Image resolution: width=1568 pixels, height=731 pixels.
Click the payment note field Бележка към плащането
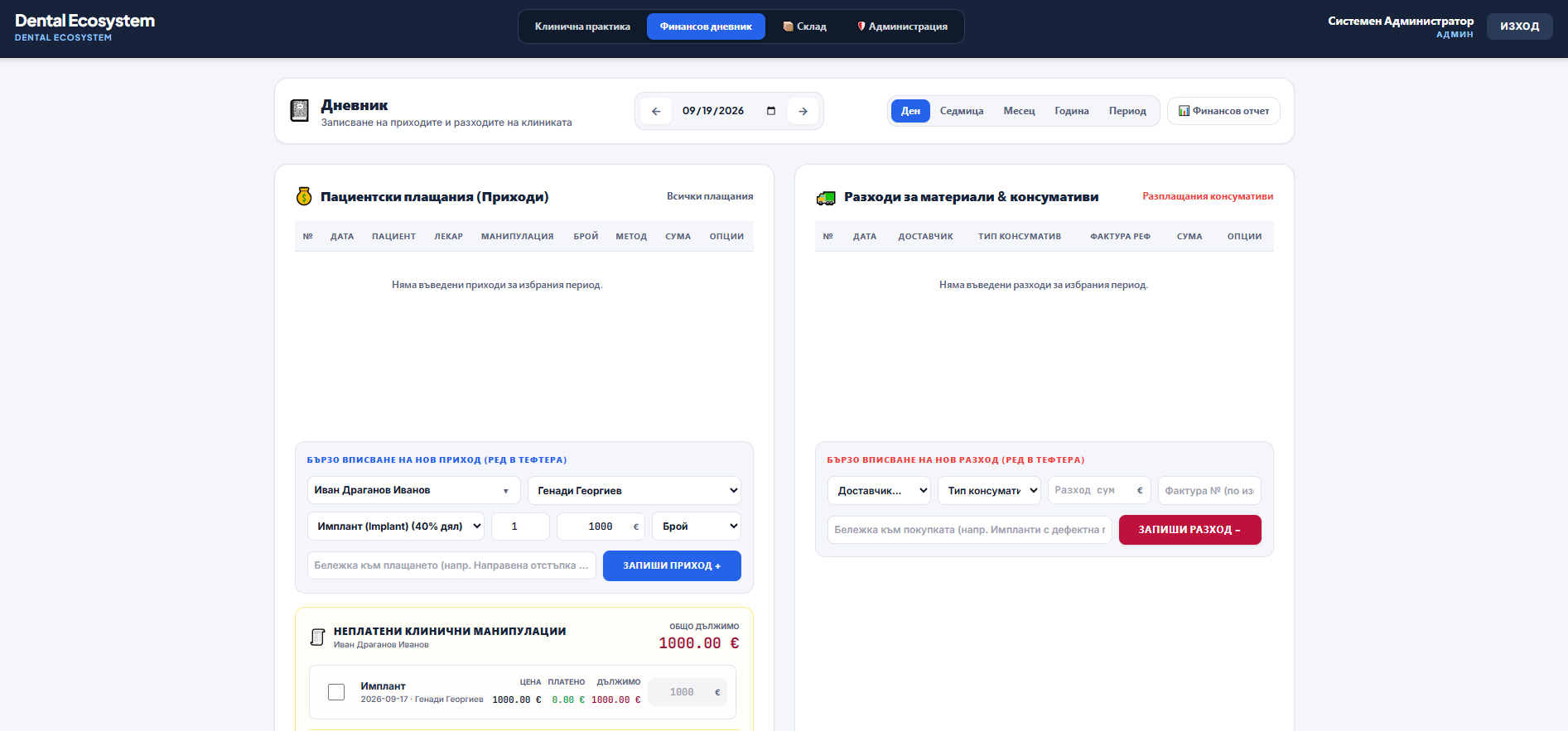pos(451,565)
